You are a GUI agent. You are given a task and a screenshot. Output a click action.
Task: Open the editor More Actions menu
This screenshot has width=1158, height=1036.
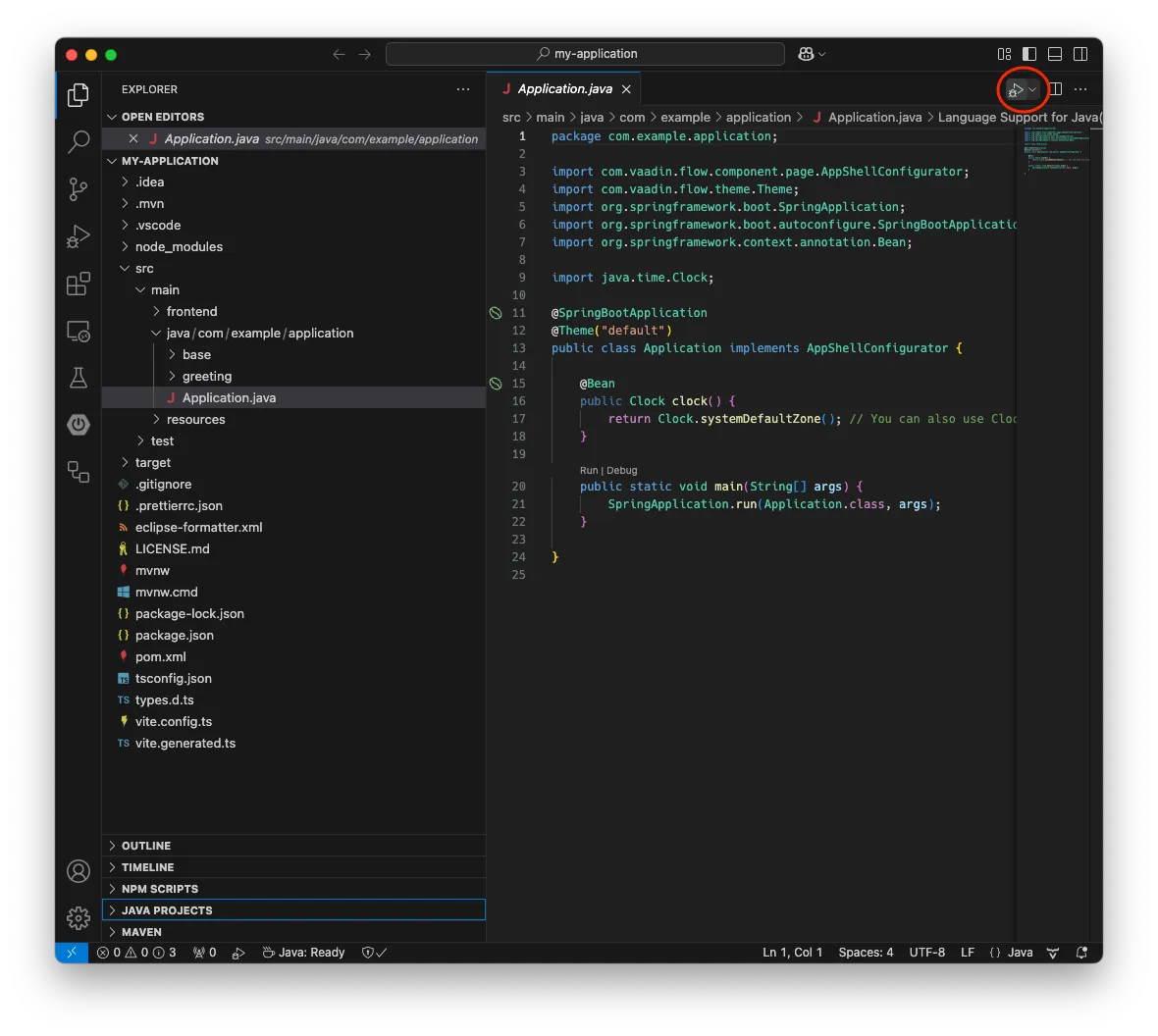pos(1080,89)
